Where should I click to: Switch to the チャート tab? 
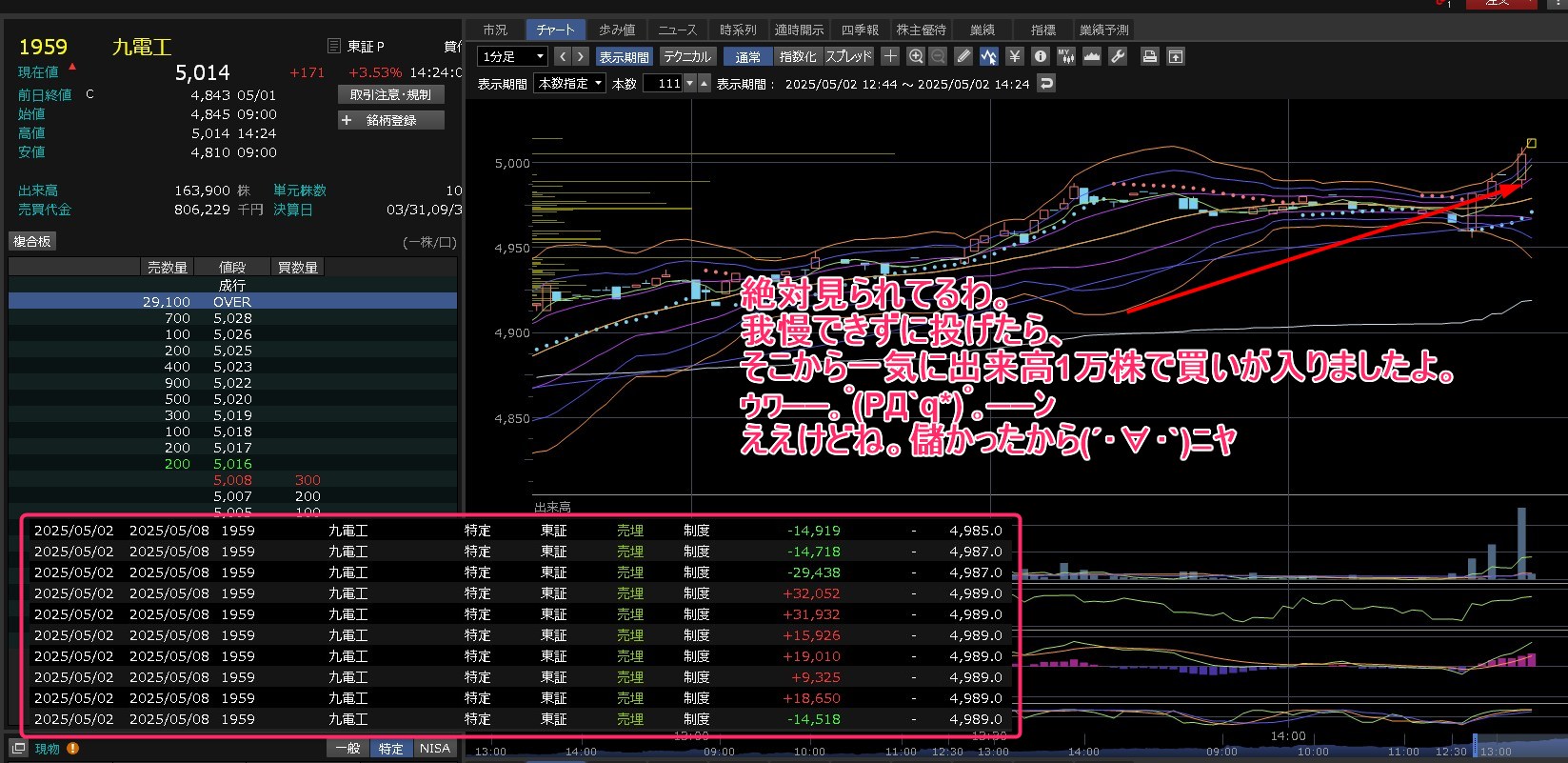pos(555,30)
